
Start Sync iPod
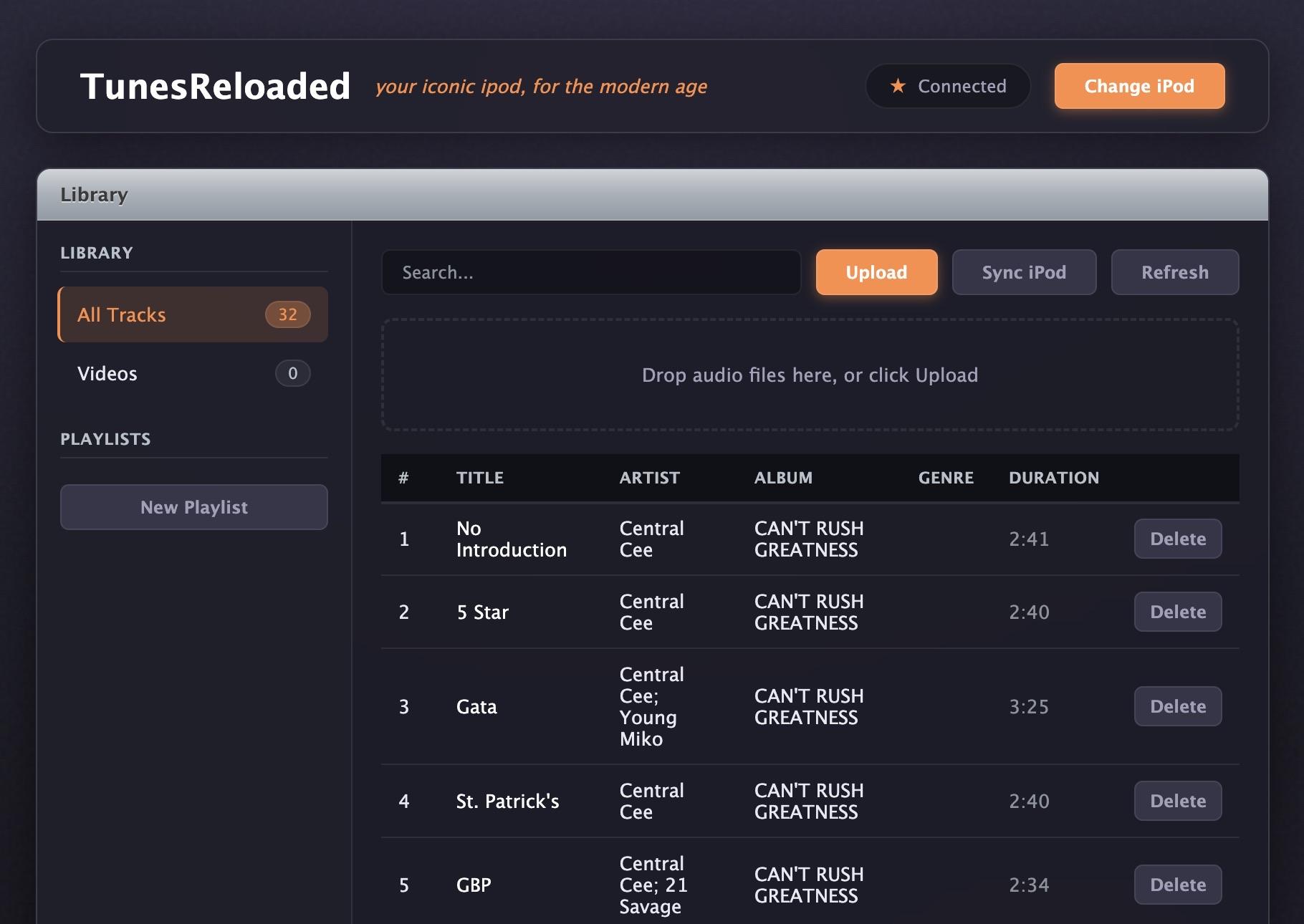point(1024,272)
